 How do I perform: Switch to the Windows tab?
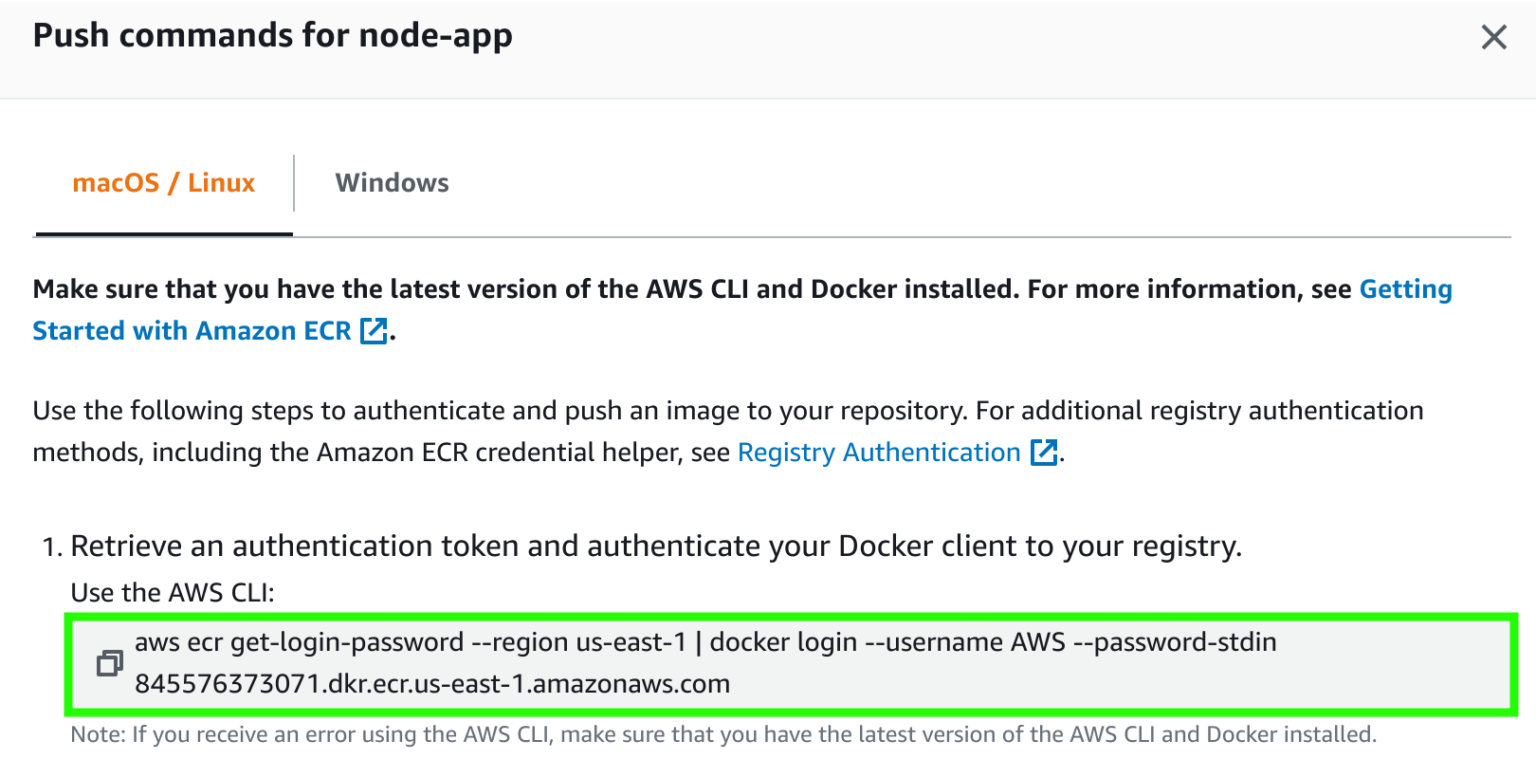[392, 182]
